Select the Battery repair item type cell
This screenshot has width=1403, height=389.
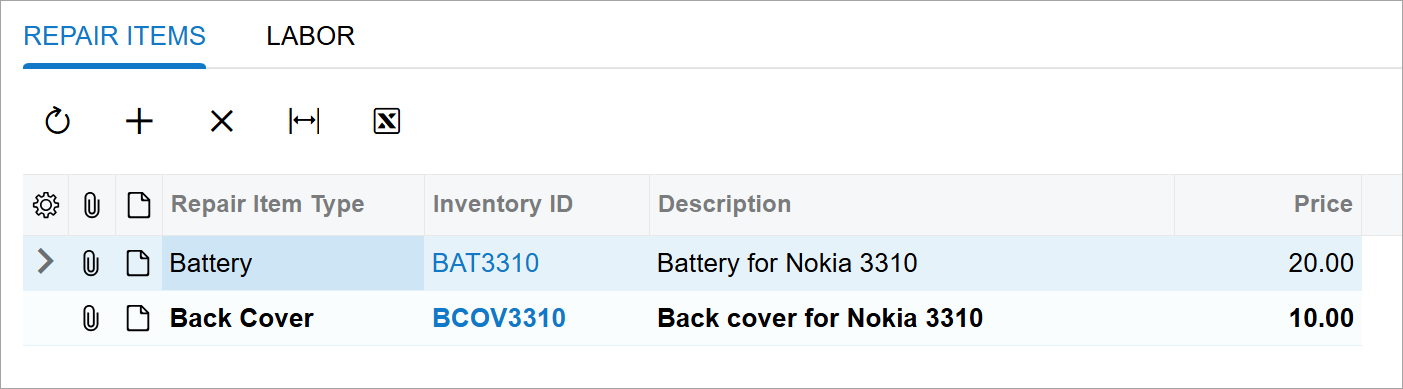click(x=293, y=263)
